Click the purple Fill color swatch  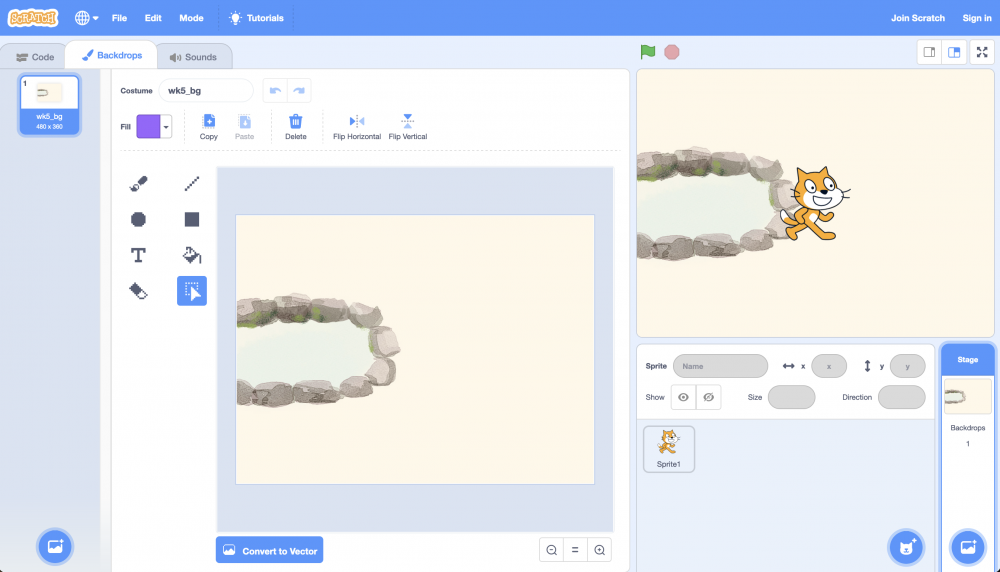[x=148, y=127]
